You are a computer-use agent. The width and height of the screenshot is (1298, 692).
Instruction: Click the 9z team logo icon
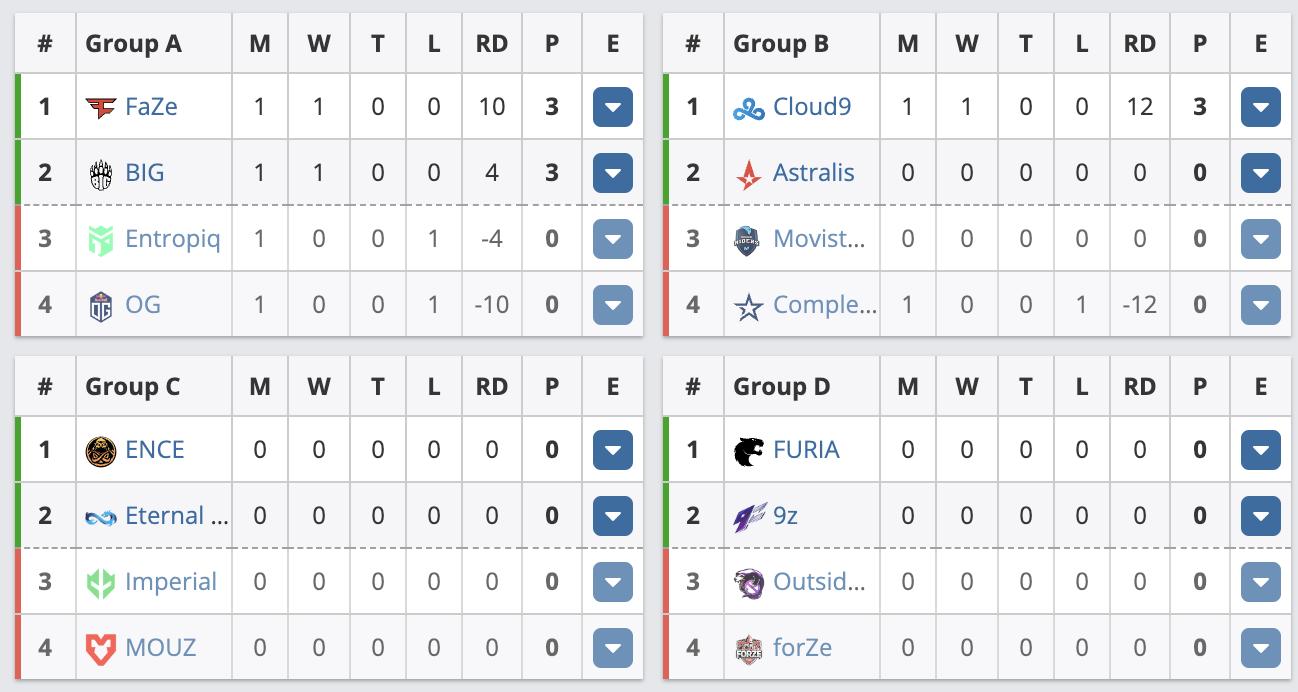click(749, 516)
